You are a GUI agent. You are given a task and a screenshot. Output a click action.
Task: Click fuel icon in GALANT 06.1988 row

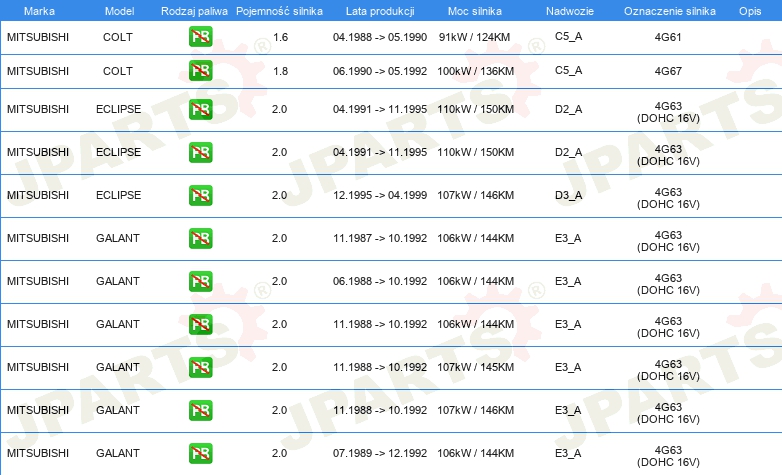pos(200,281)
